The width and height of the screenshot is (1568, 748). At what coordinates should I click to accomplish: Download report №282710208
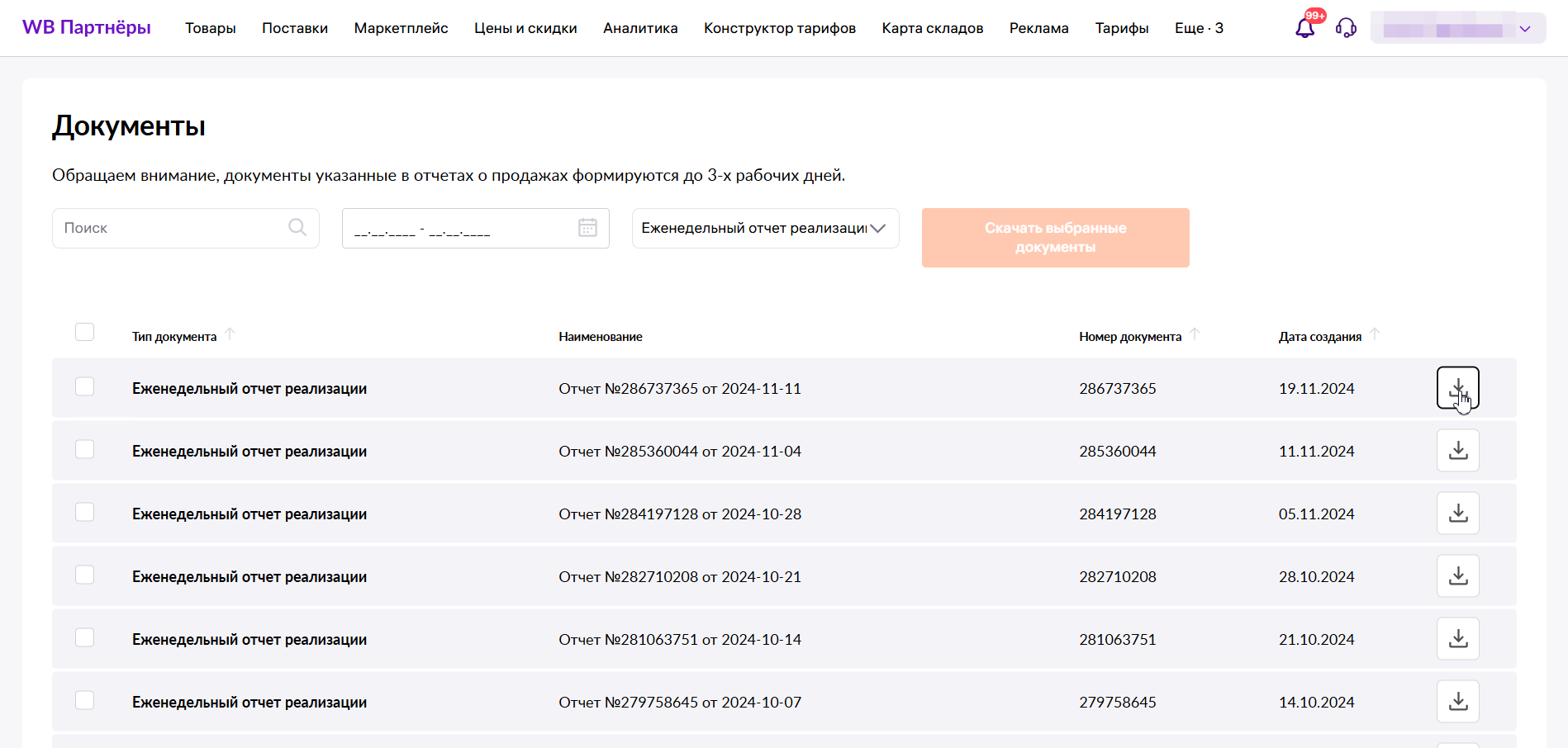[x=1458, y=575]
